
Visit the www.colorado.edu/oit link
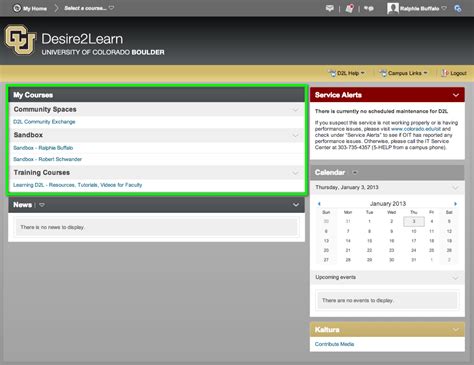(416, 129)
